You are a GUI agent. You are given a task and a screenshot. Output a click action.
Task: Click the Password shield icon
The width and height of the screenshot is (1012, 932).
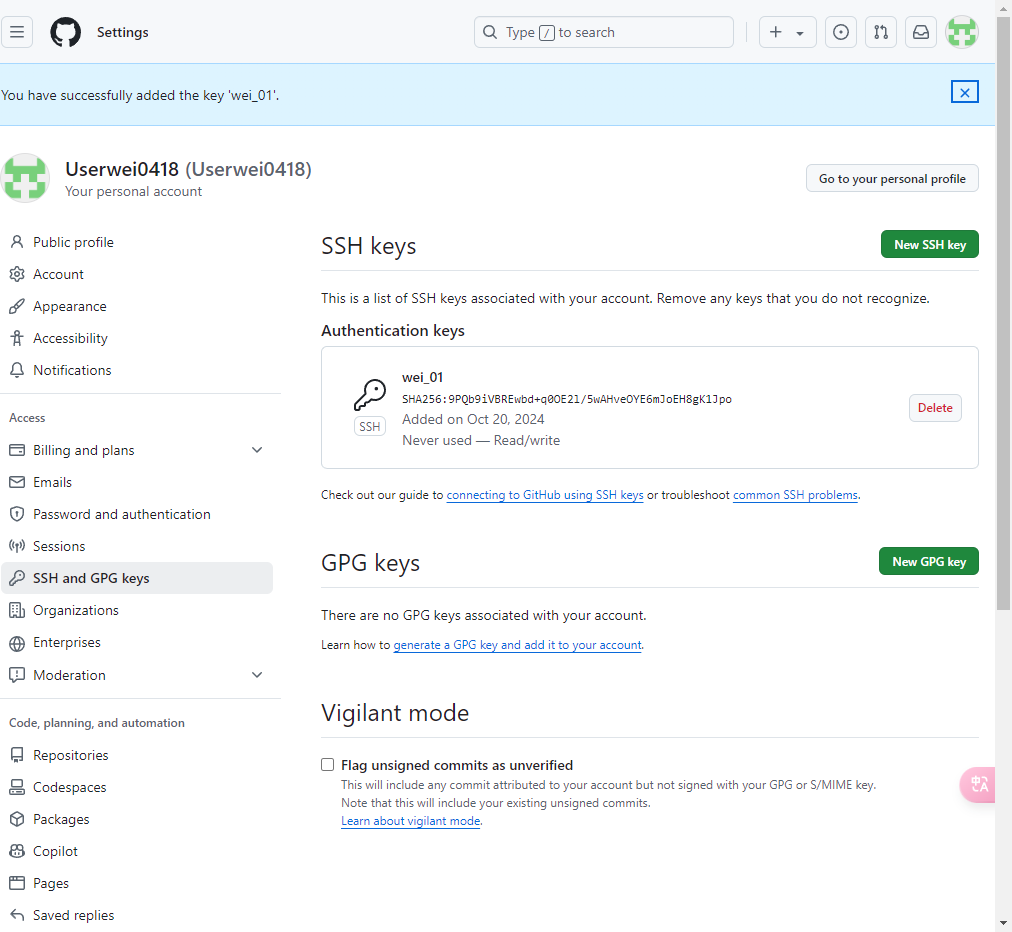point(17,514)
